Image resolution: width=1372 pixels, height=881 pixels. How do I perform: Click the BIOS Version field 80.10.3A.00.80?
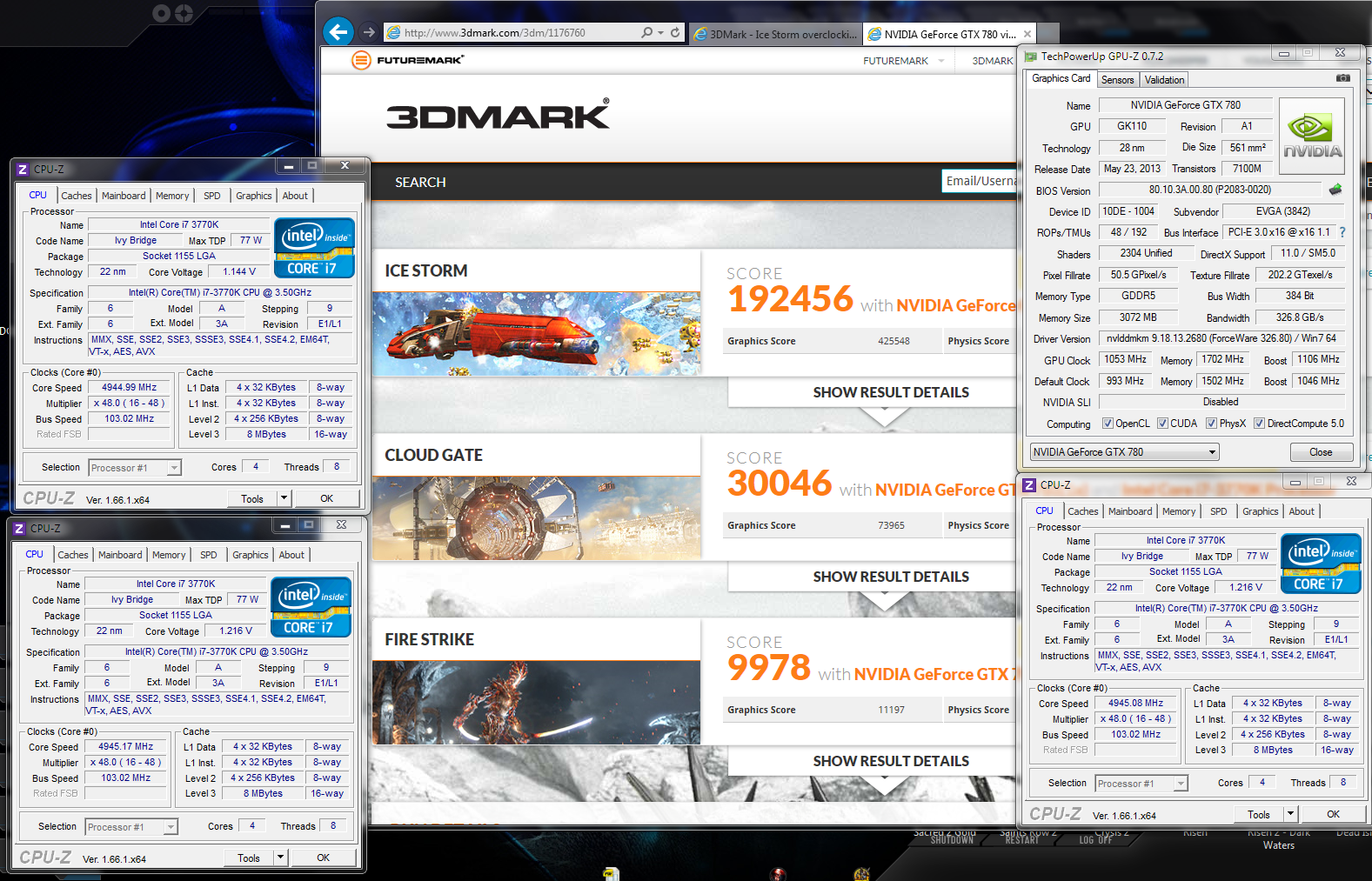[1209, 190]
